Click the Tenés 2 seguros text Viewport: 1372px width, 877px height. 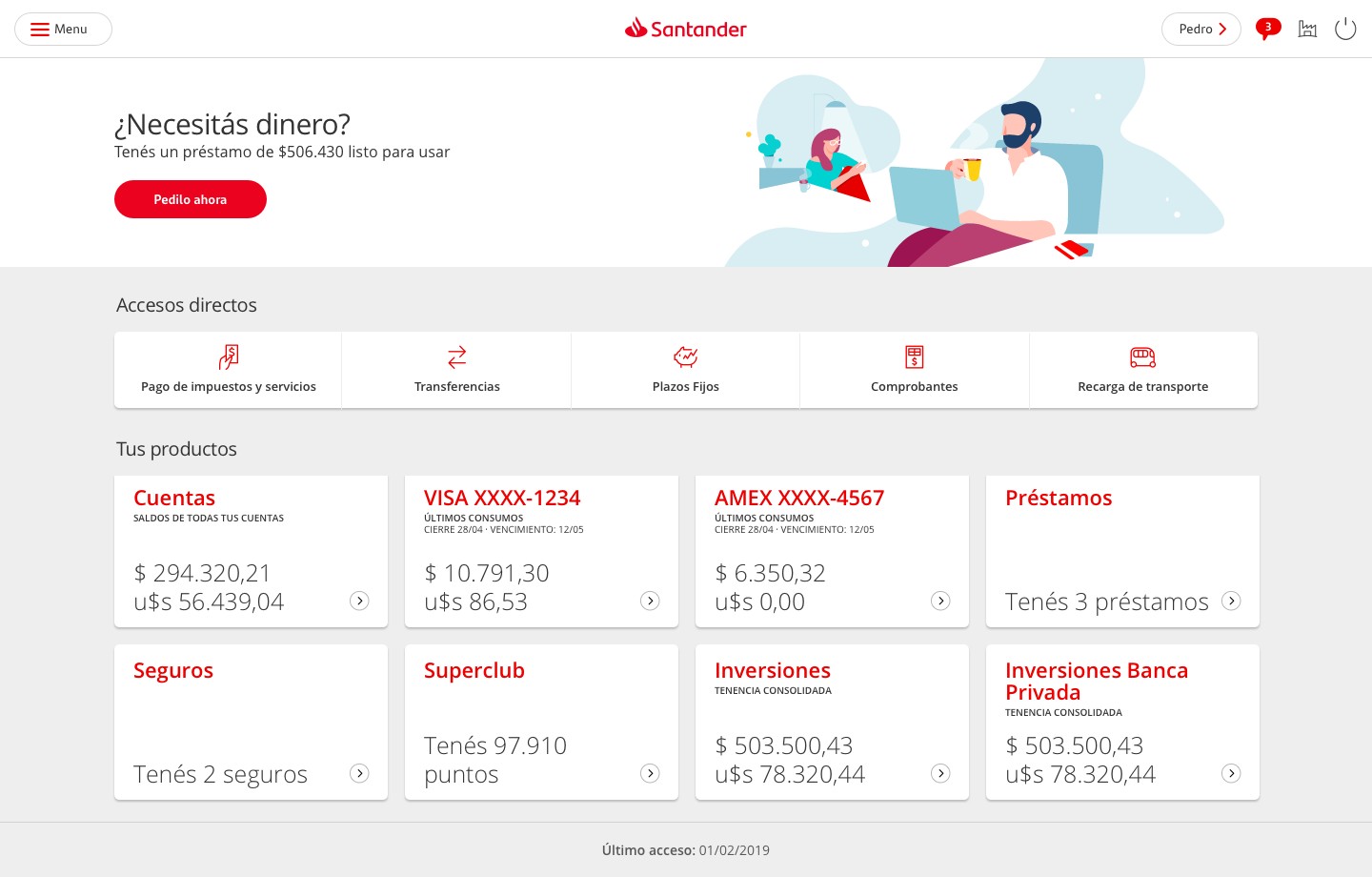pyautogui.click(x=220, y=774)
